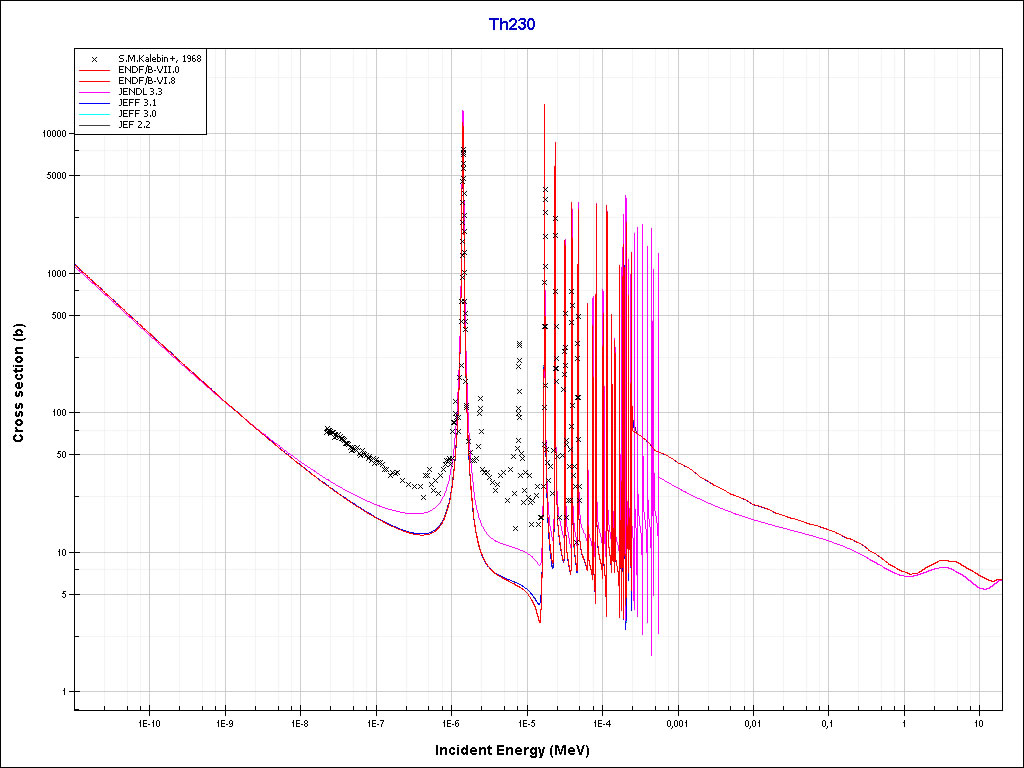The height and width of the screenshot is (768, 1024).
Task: Click the 10000 tick label on y-axis
Action: click(x=52, y=134)
